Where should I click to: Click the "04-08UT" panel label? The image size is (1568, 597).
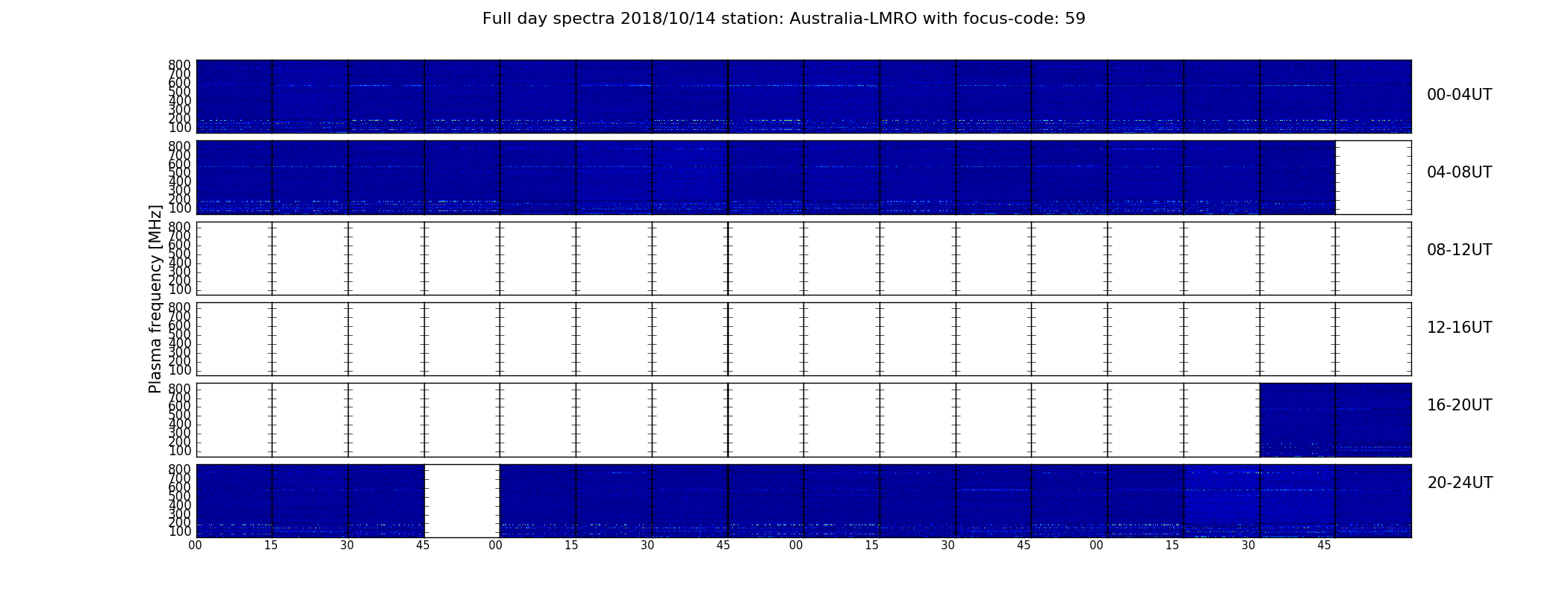(x=1459, y=172)
